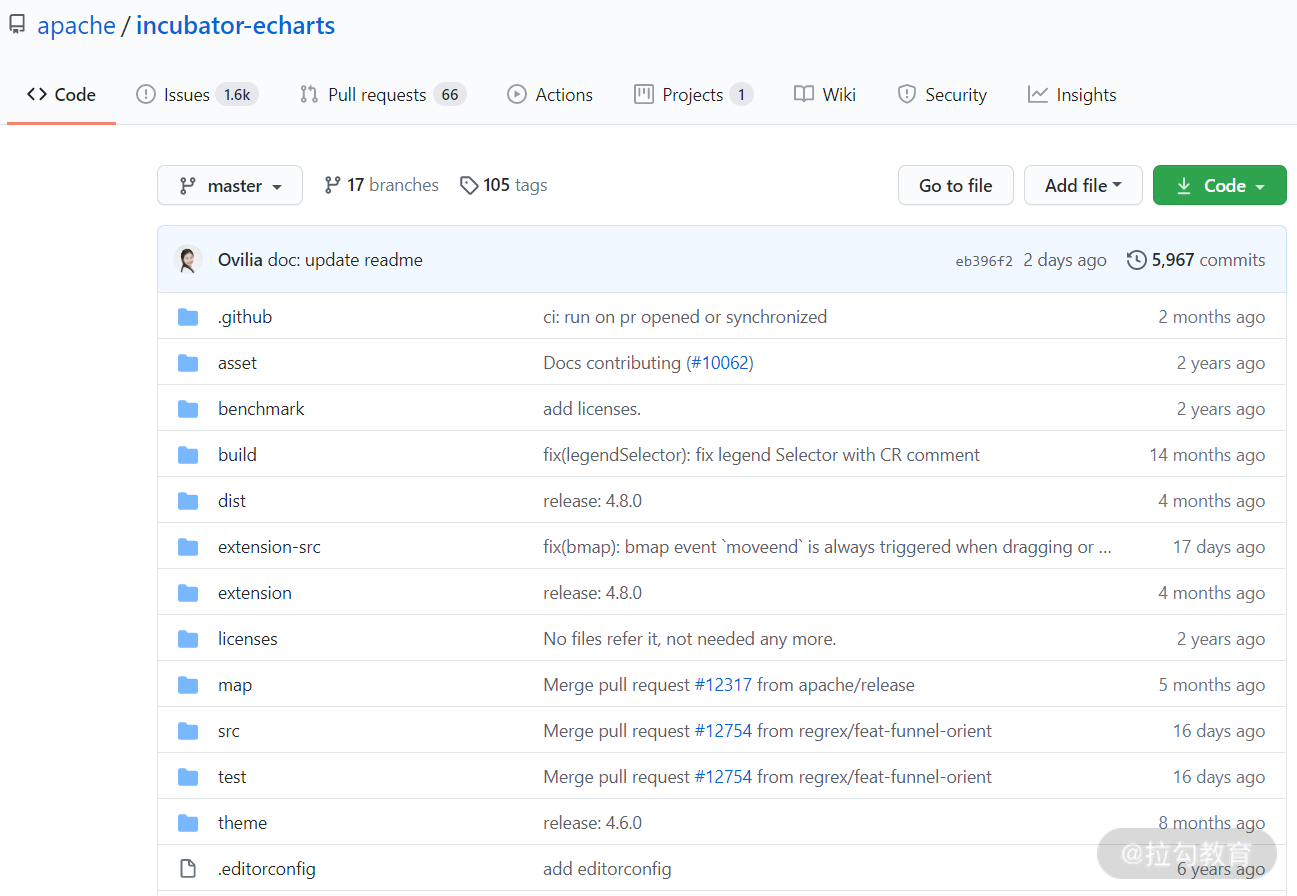This screenshot has width=1297, height=896.
Task: Click the Go to file button
Action: pyautogui.click(x=956, y=185)
